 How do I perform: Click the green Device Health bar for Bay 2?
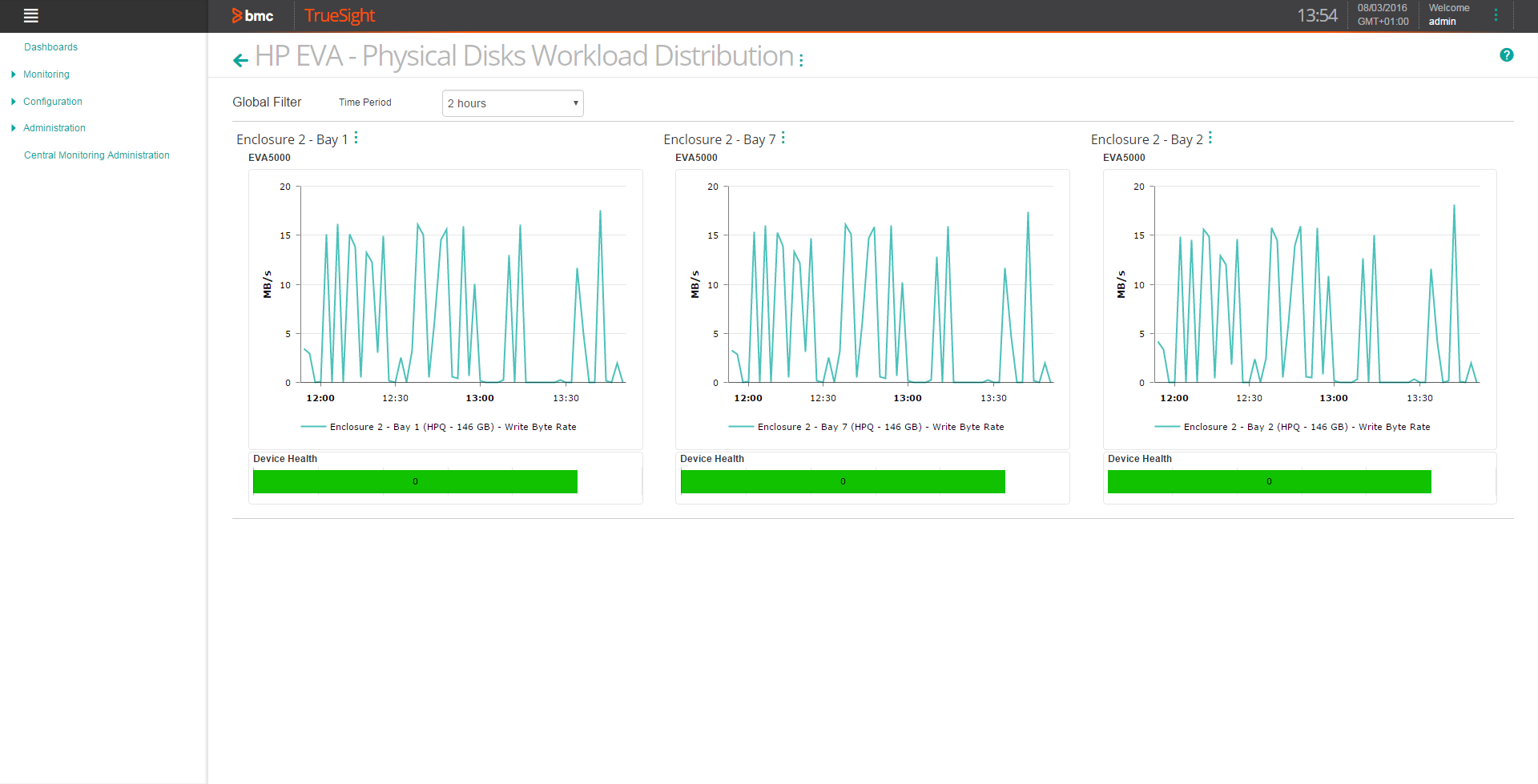tap(1269, 481)
